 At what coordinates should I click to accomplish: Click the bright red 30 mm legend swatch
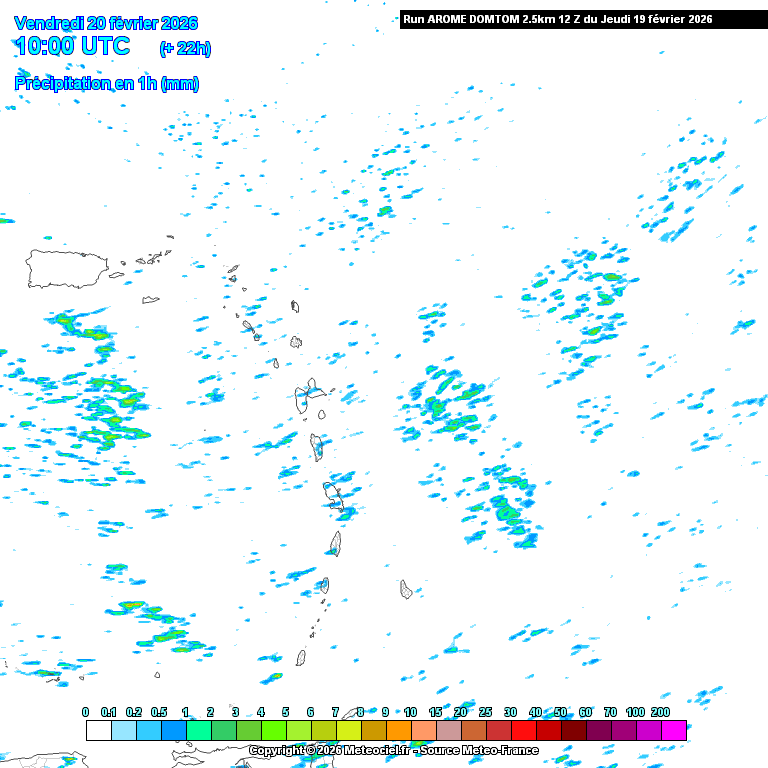(x=523, y=730)
